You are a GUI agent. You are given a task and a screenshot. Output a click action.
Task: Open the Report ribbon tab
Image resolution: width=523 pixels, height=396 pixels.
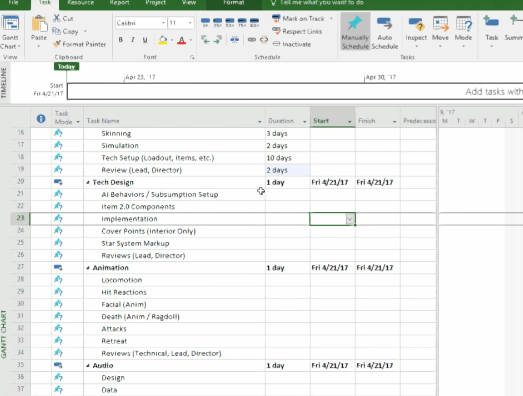coord(119,3)
